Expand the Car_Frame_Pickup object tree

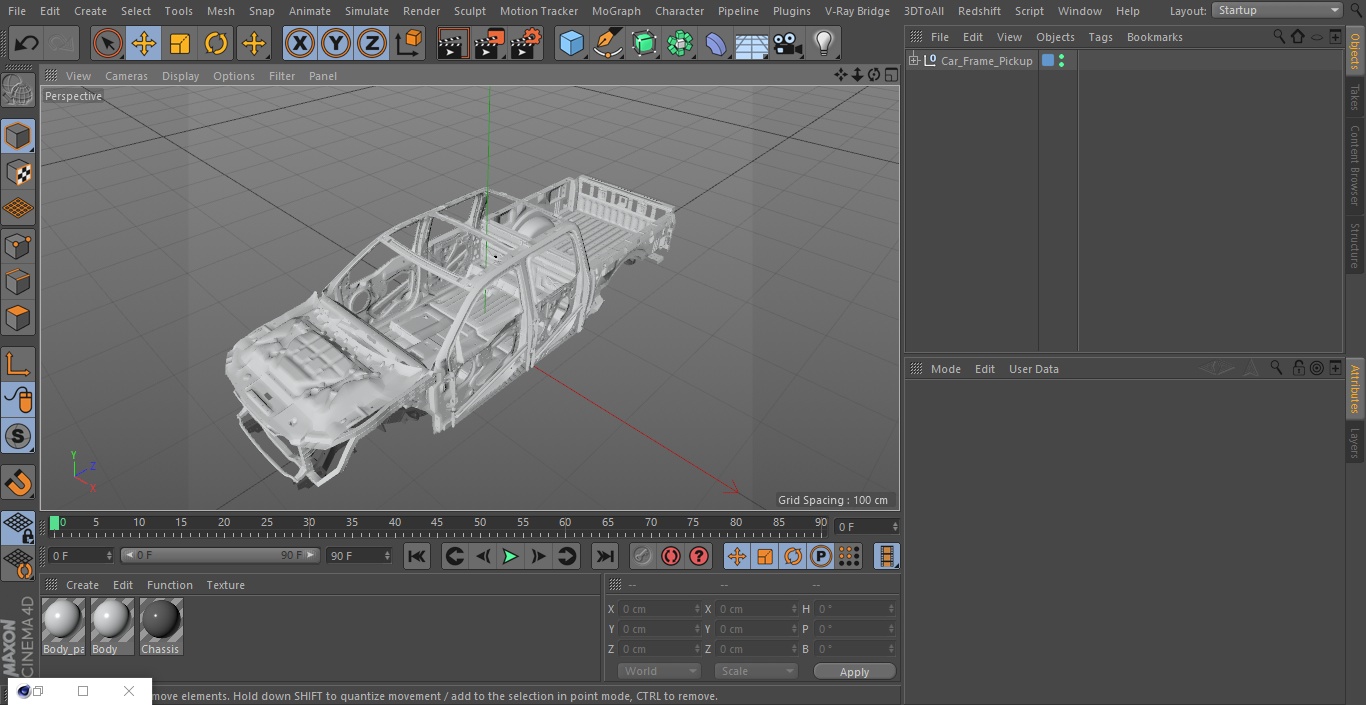pyautogui.click(x=913, y=61)
